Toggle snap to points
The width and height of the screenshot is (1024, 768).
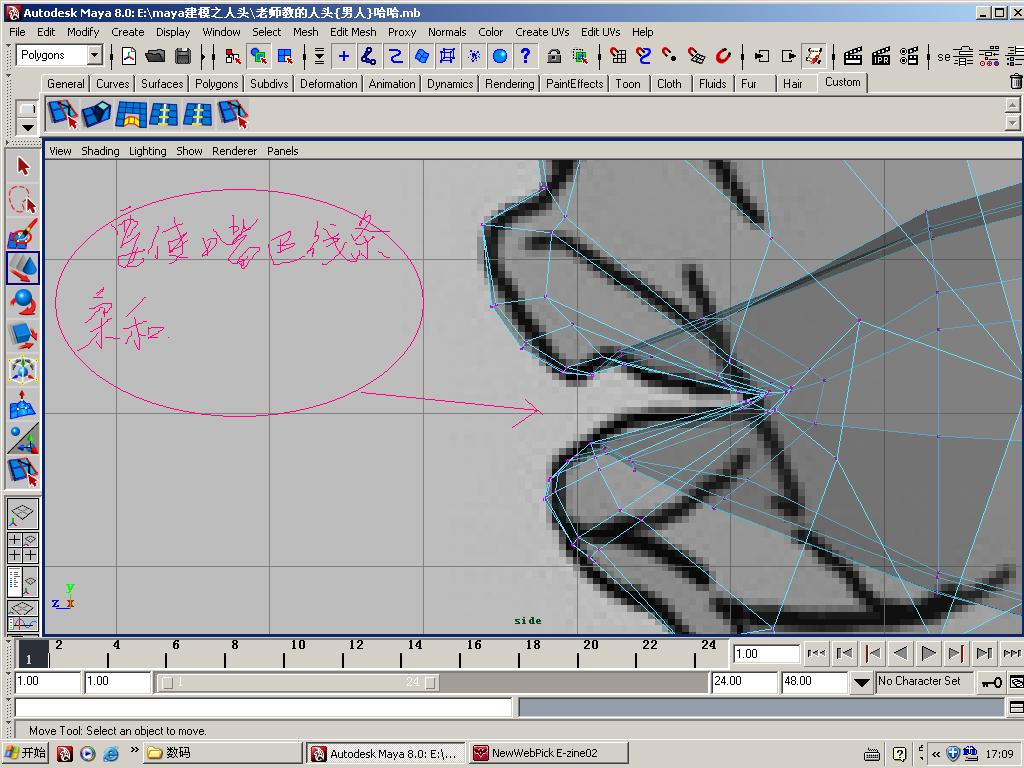669,56
